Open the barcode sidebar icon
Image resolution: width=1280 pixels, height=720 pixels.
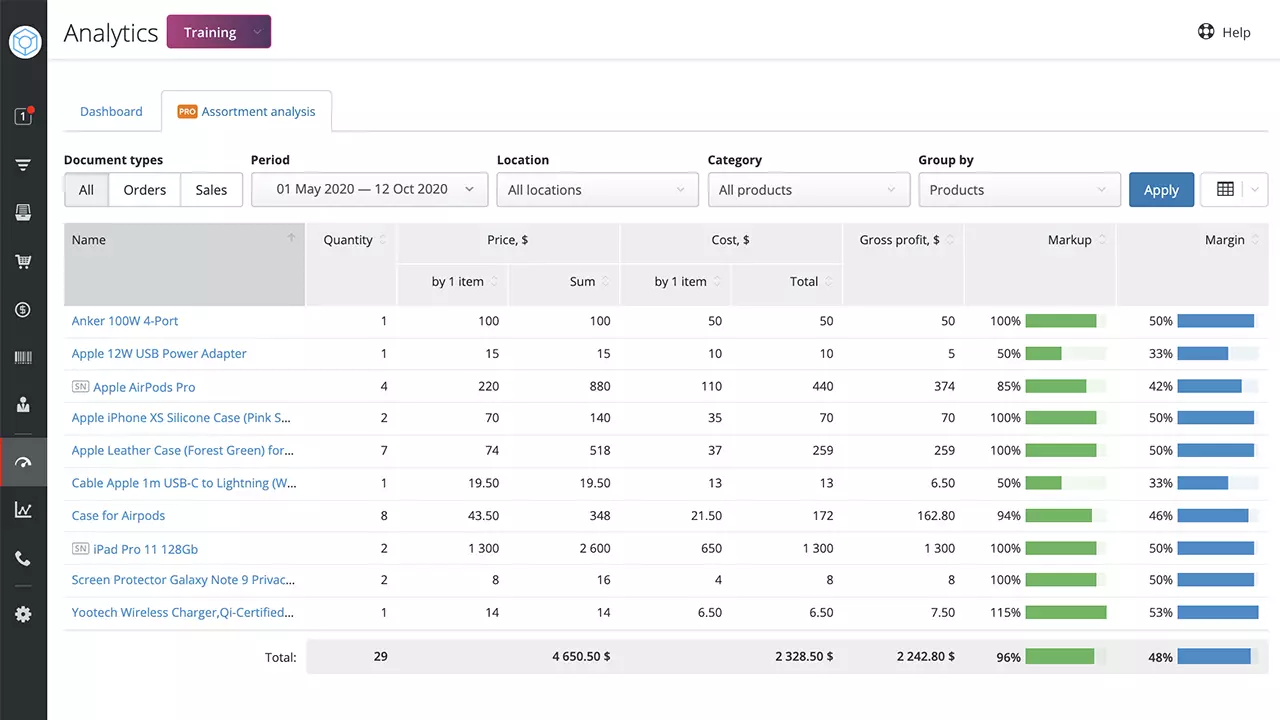click(x=23, y=357)
